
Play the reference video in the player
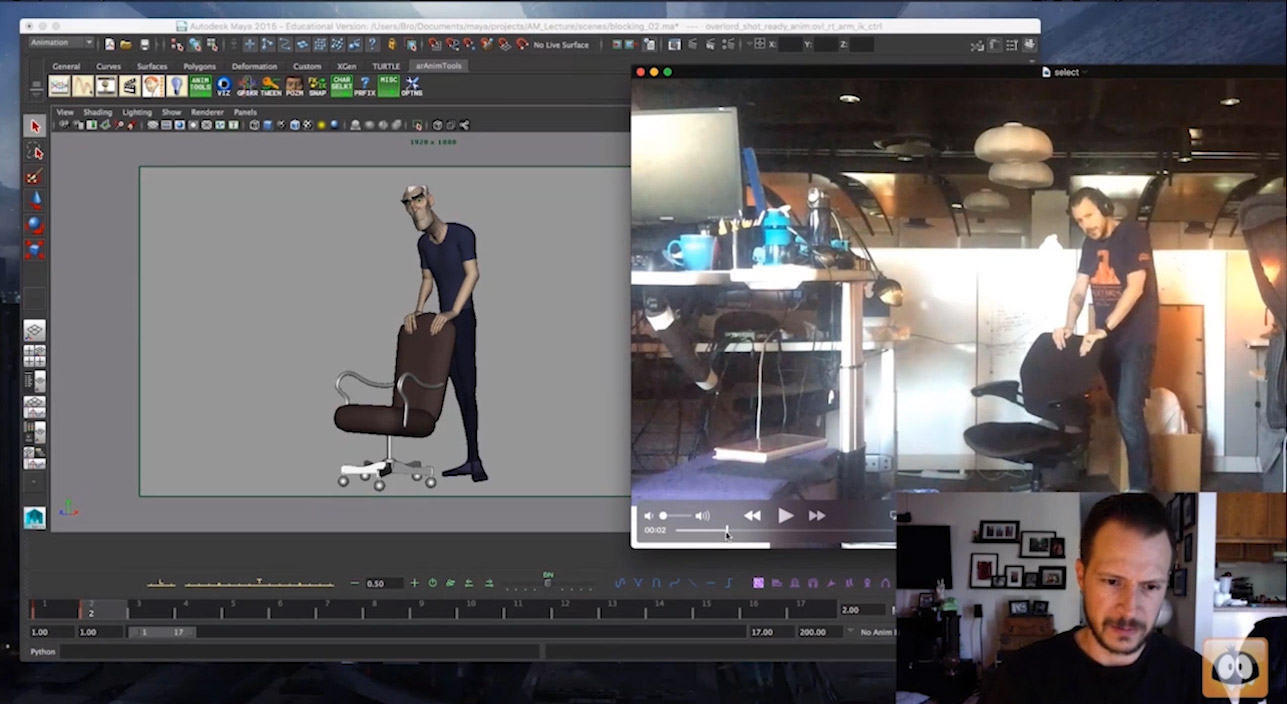click(785, 515)
